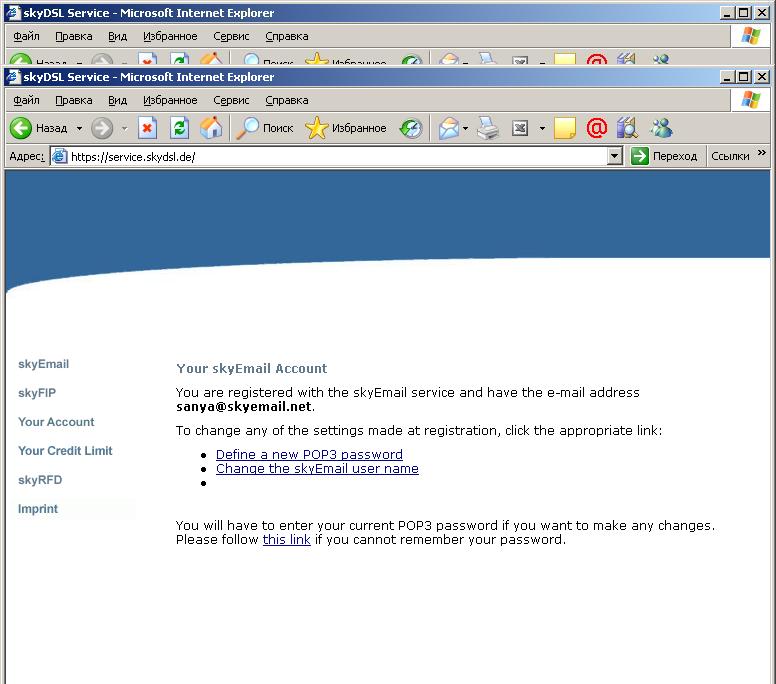Click page icon in address bar
Image resolution: width=776 pixels, height=684 pixels.
59,156
